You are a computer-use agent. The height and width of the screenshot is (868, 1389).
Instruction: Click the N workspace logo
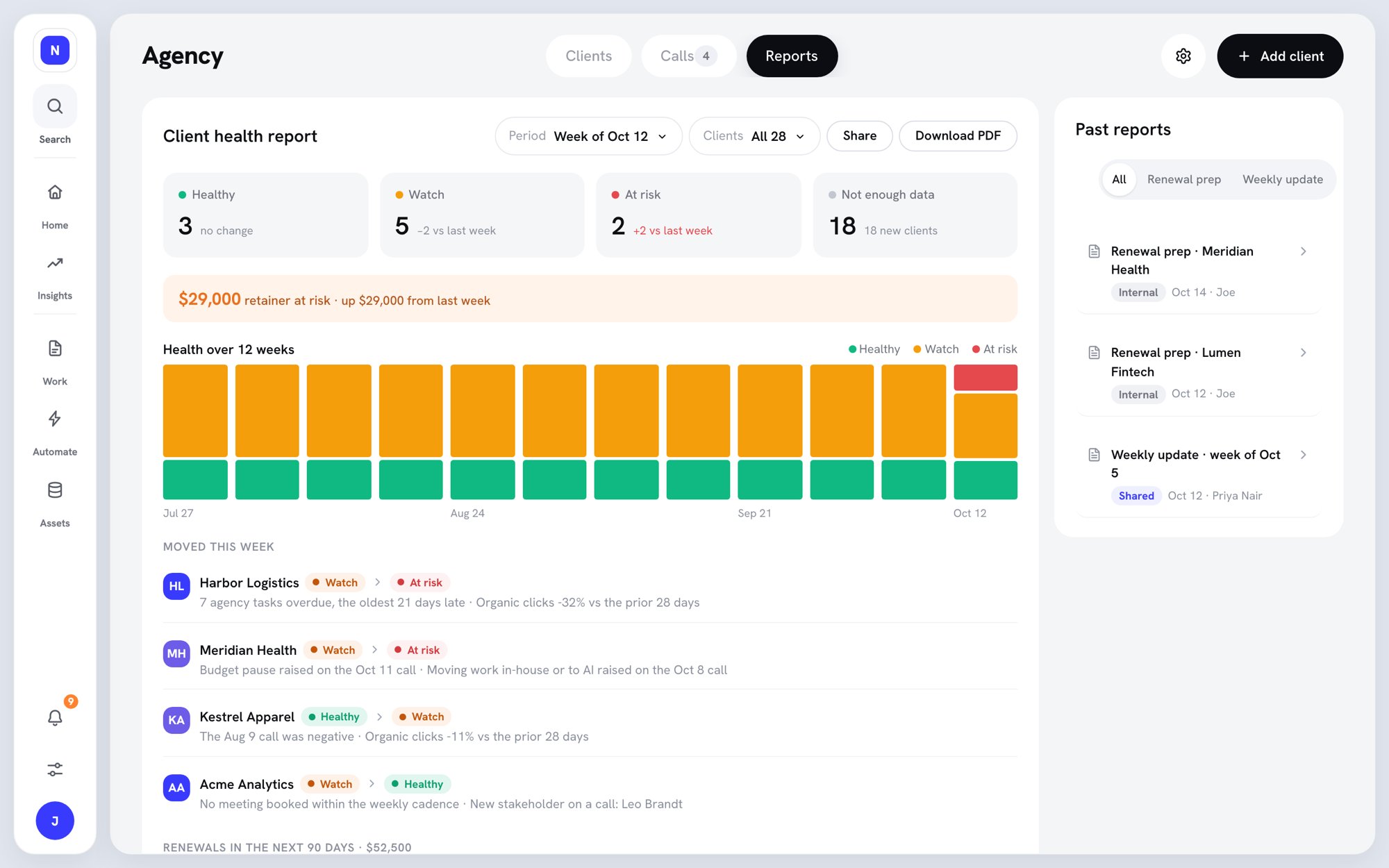[x=55, y=51]
